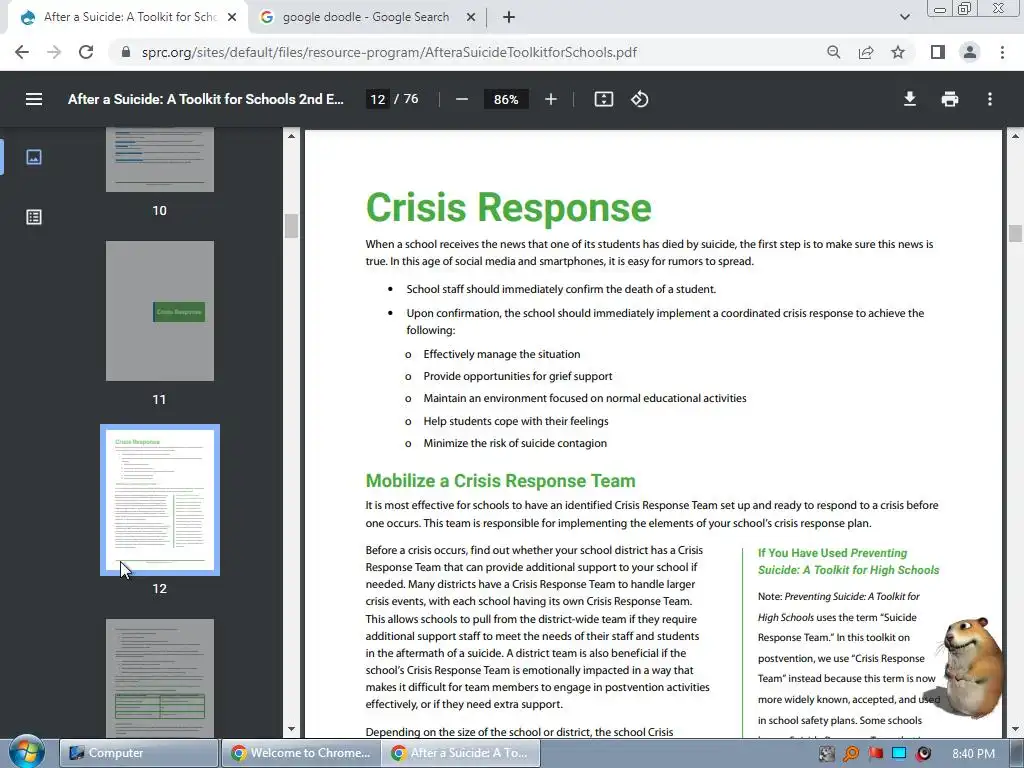
Task: Click 'Effectively manage the situation' bullet
Action: (502, 354)
